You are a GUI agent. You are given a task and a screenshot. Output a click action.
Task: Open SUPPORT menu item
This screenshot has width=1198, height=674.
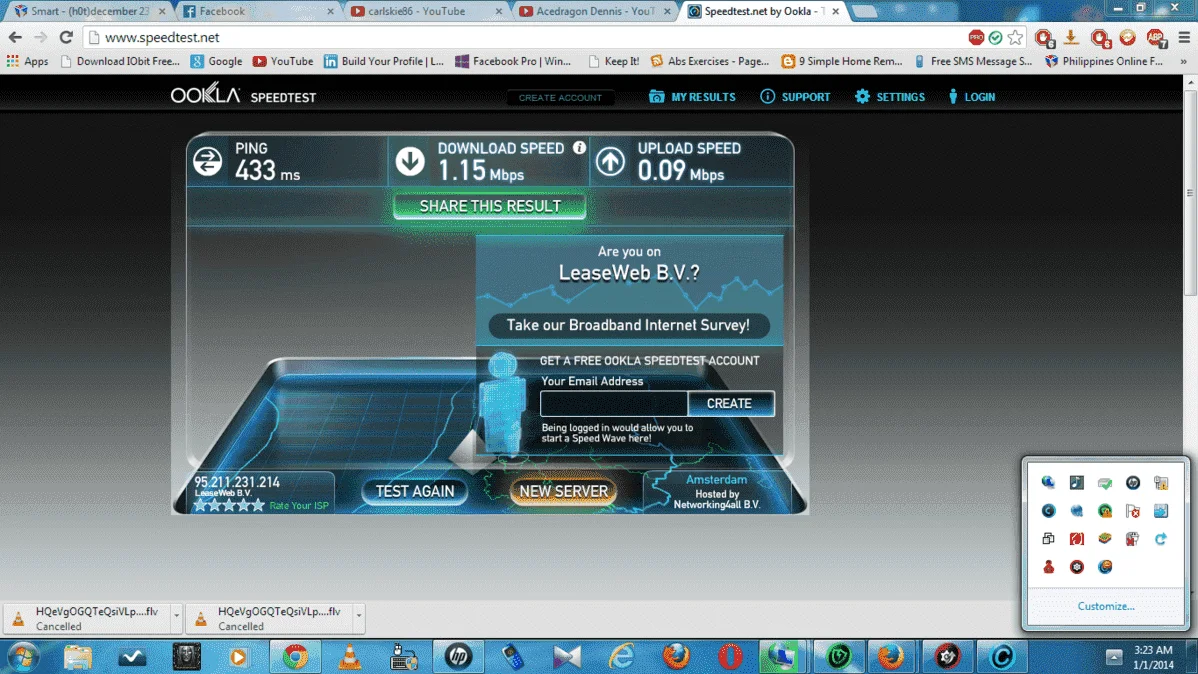click(x=795, y=97)
